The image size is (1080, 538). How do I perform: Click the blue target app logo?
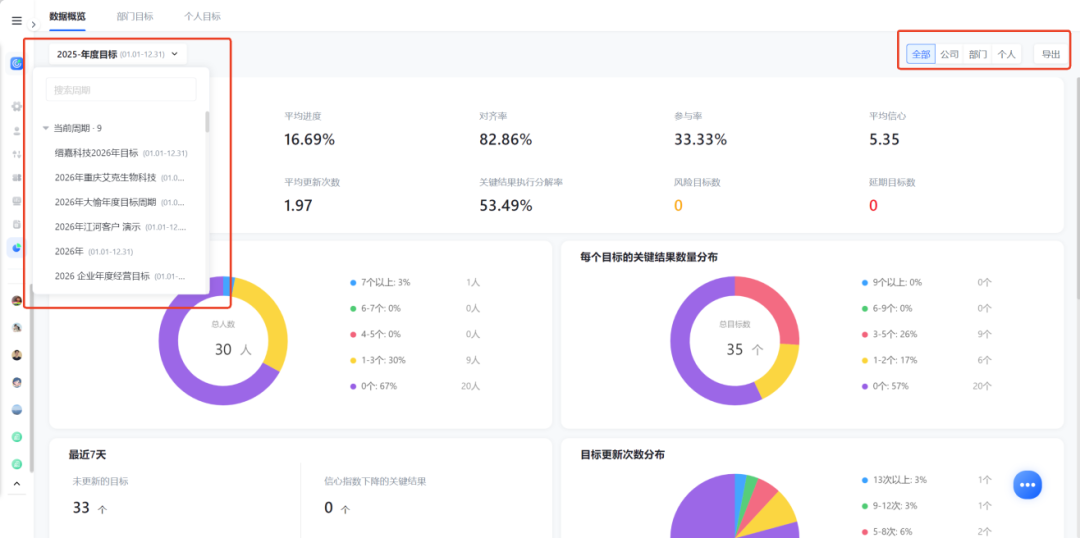tap(17, 64)
